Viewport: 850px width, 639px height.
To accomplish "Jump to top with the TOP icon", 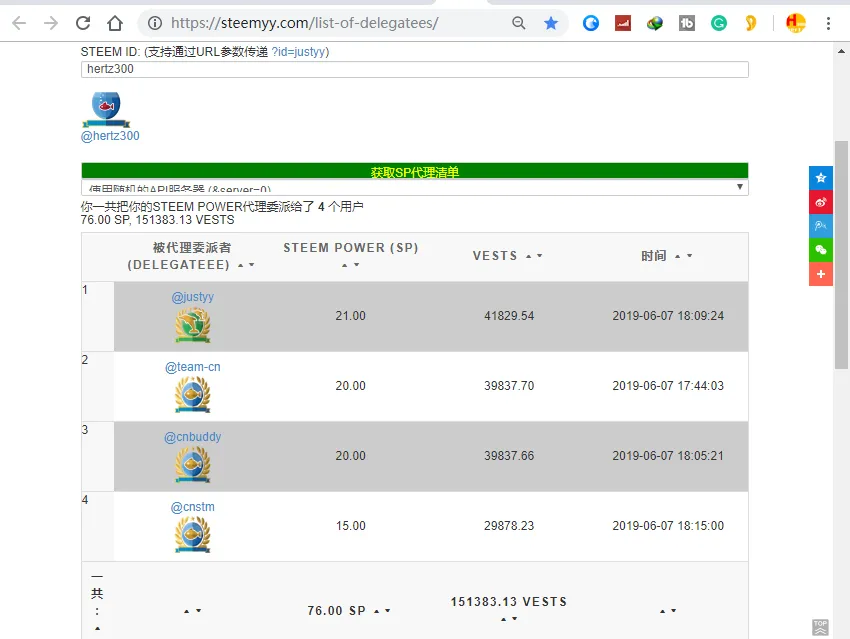I will [820, 627].
